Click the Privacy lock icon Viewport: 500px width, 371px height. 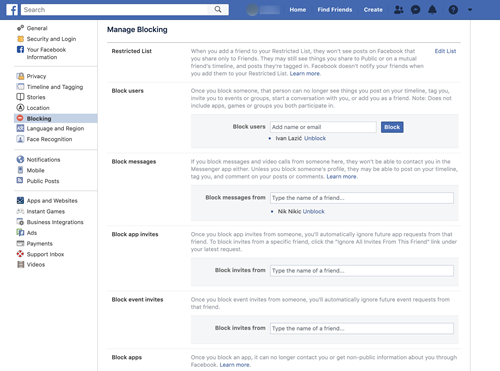tap(20, 76)
